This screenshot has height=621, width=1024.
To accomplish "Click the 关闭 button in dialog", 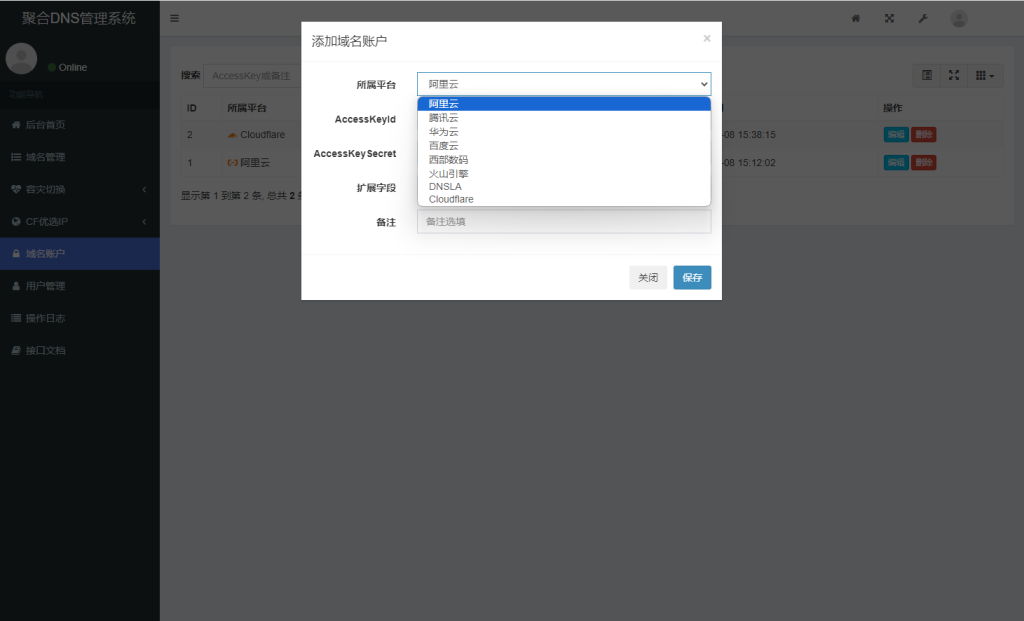I will point(648,278).
